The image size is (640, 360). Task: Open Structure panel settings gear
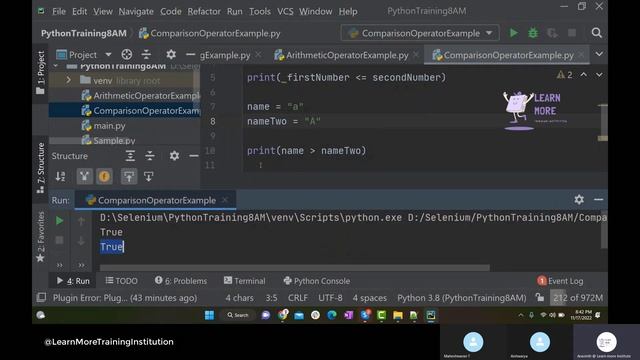pyautogui.click(x=174, y=156)
